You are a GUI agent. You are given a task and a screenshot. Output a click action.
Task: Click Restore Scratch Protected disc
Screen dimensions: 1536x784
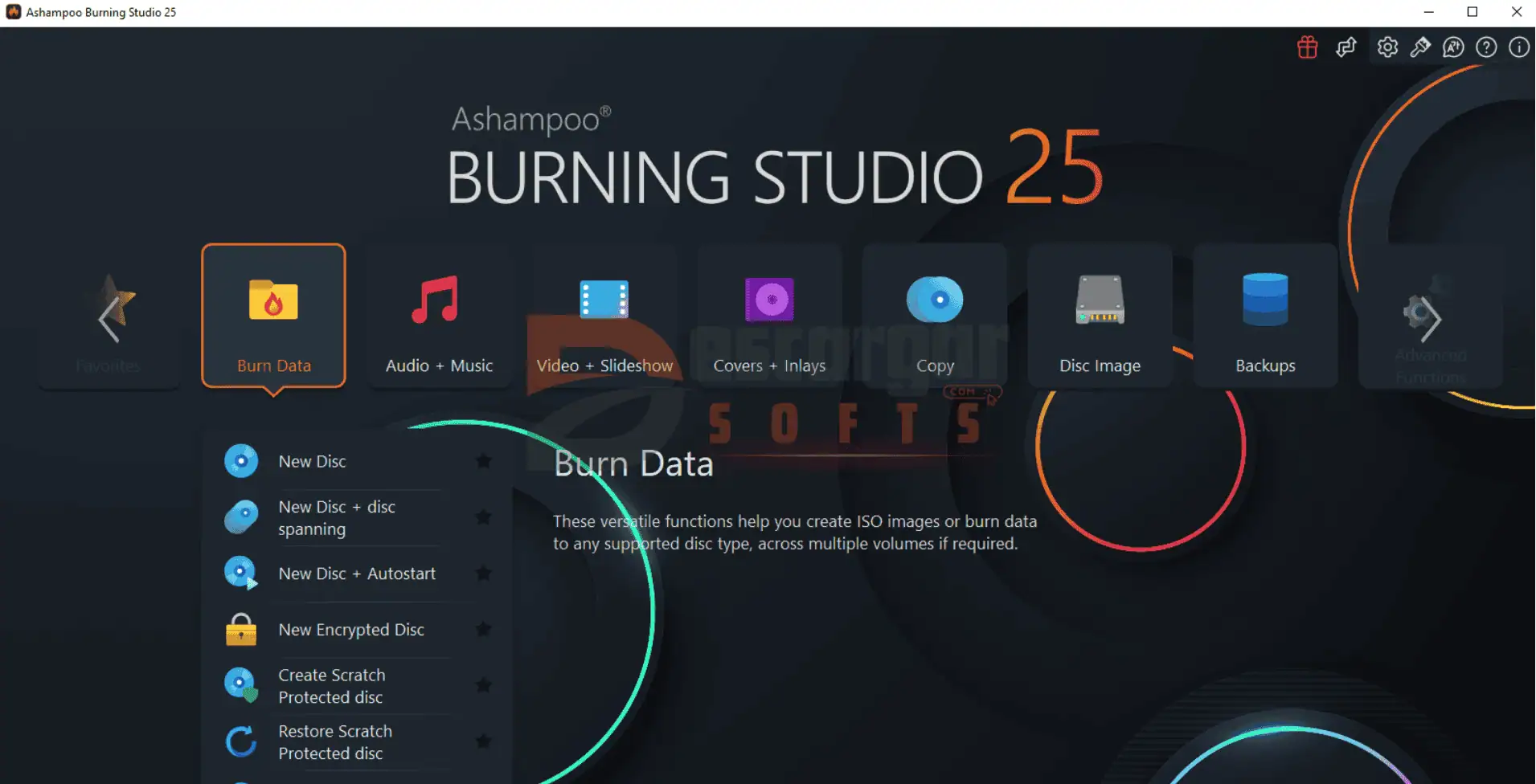334,742
